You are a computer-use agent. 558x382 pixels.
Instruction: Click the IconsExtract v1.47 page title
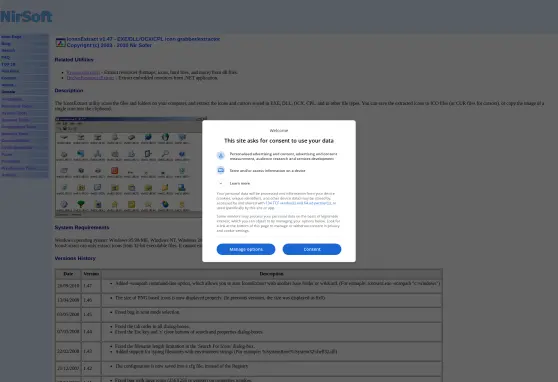point(143,39)
